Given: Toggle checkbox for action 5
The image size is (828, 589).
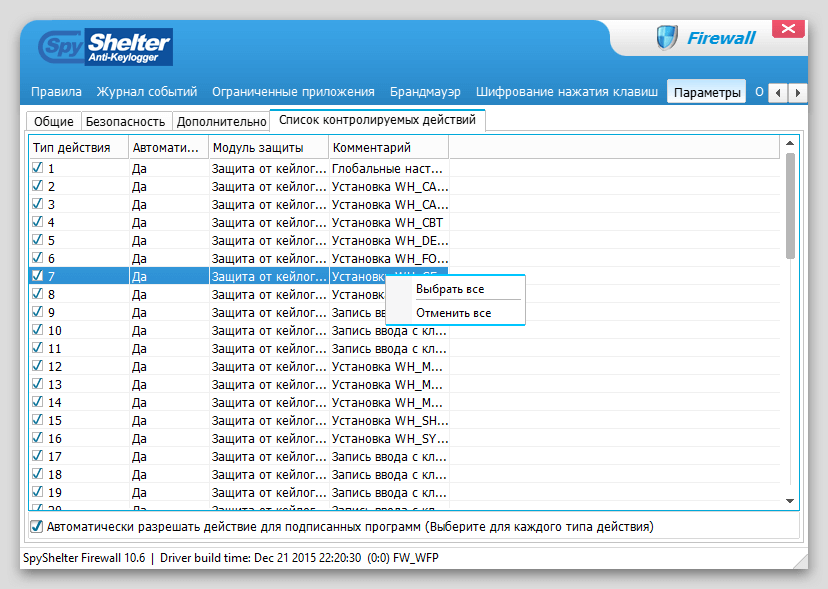Looking at the screenshot, I should [x=37, y=240].
